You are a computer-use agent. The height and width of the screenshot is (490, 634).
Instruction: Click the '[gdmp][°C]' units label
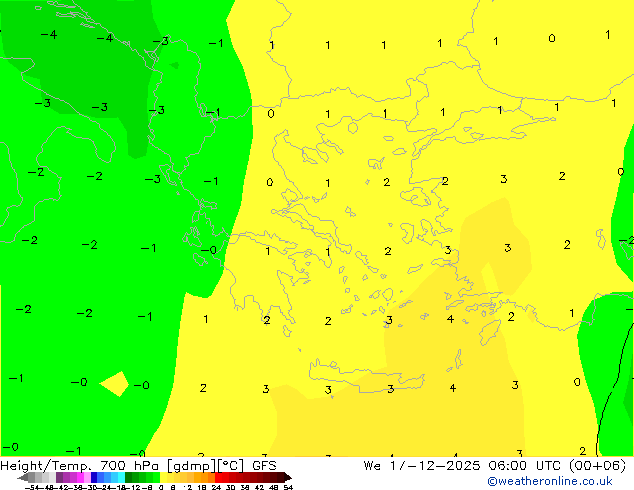[205, 466]
